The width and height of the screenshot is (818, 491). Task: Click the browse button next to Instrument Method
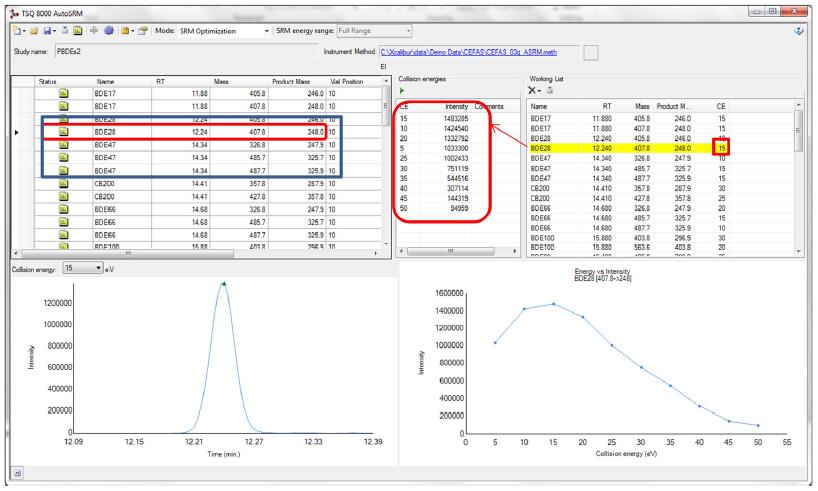point(591,52)
